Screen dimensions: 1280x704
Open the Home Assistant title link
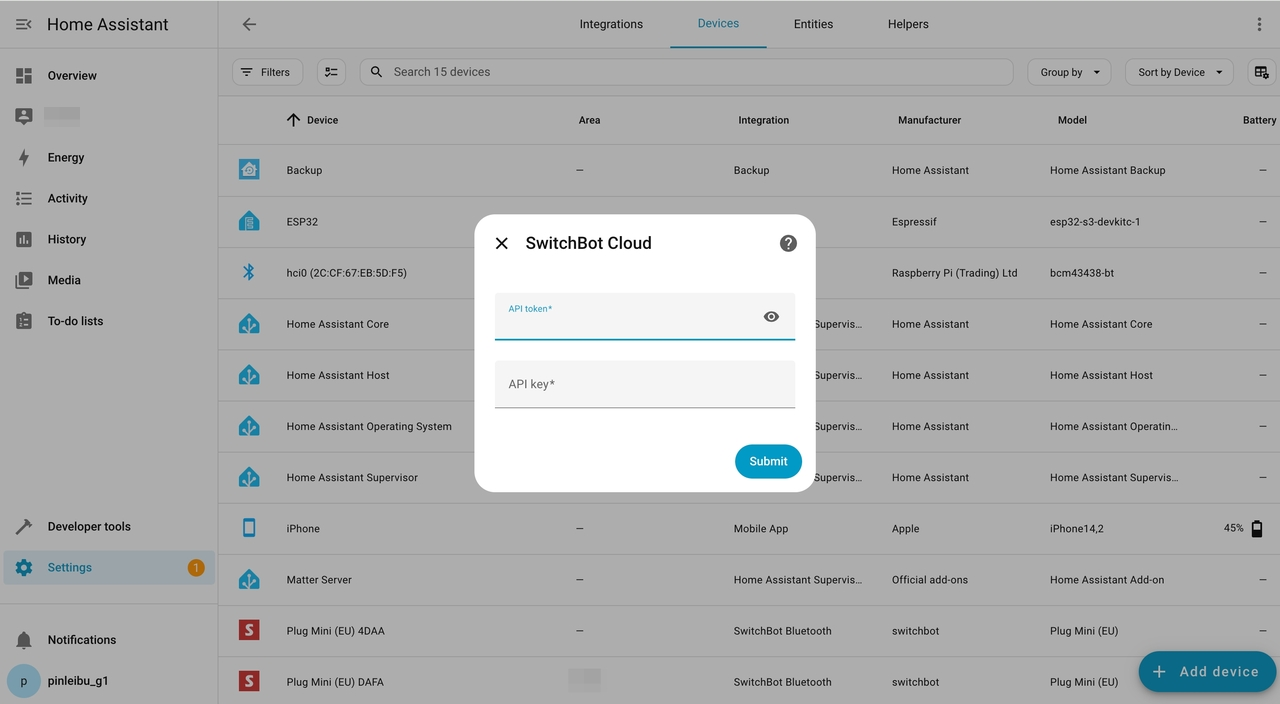coord(108,24)
